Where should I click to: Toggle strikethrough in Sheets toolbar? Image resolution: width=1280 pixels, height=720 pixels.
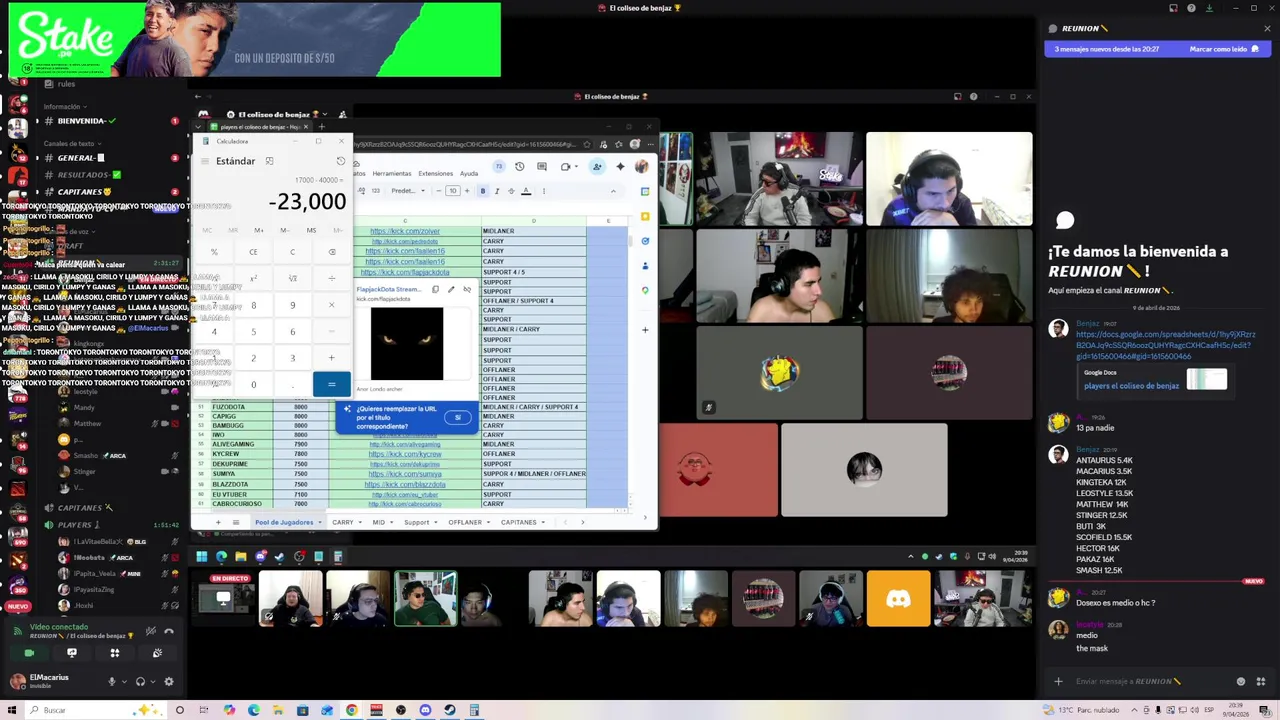click(x=511, y=191)
